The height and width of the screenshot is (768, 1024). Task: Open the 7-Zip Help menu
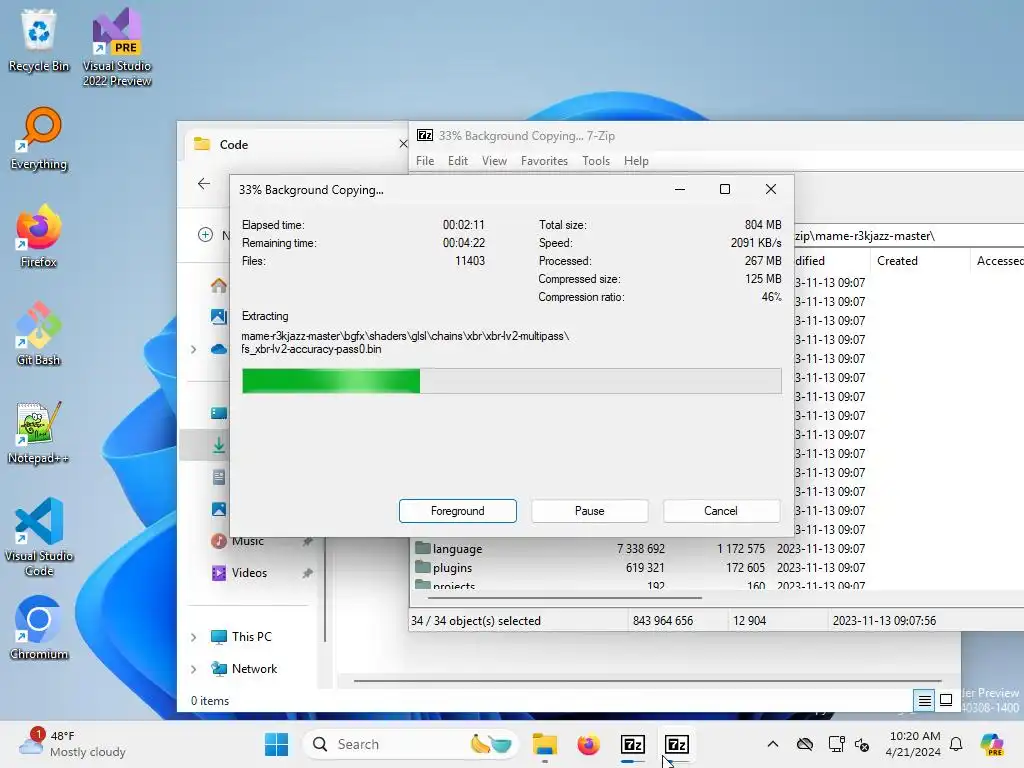tap(636, 161)
